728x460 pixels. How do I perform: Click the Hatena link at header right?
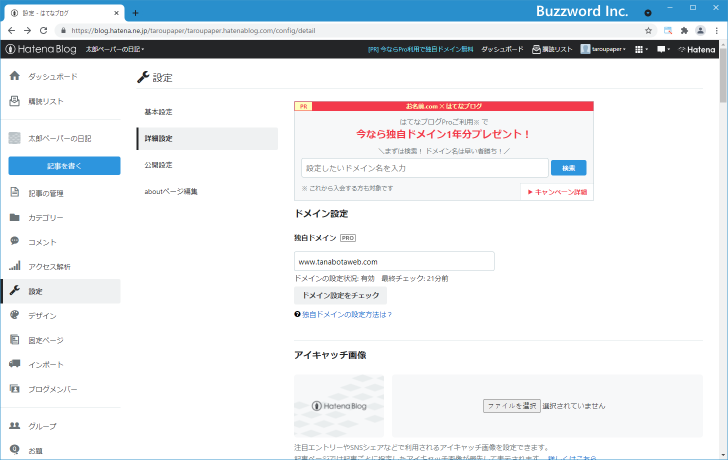pos(697,49)
